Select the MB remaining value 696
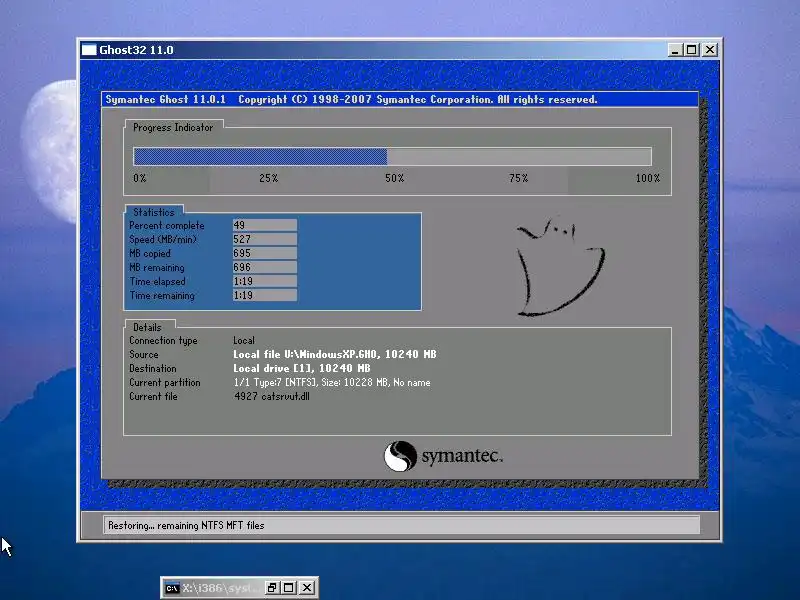 [x=265, y=267]
